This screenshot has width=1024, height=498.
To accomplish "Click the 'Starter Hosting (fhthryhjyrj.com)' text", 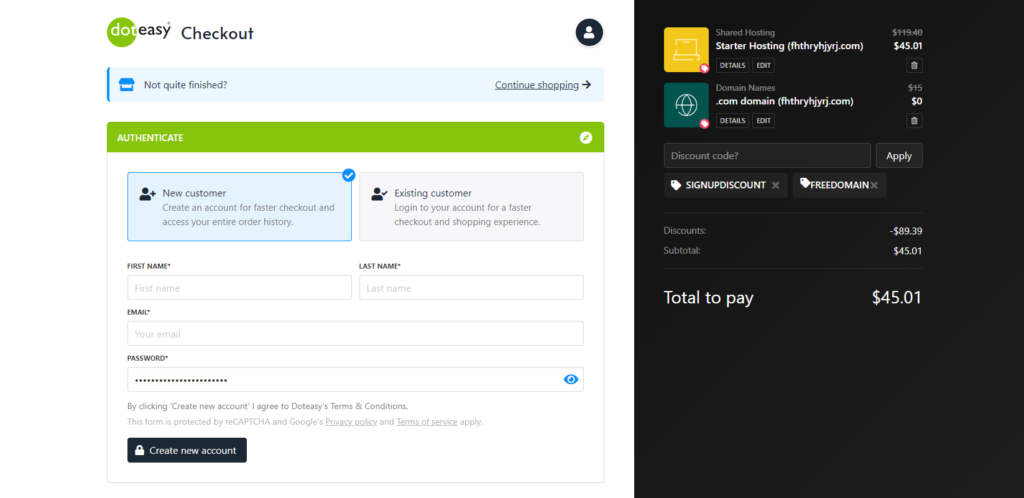I will tap(790, 46).
